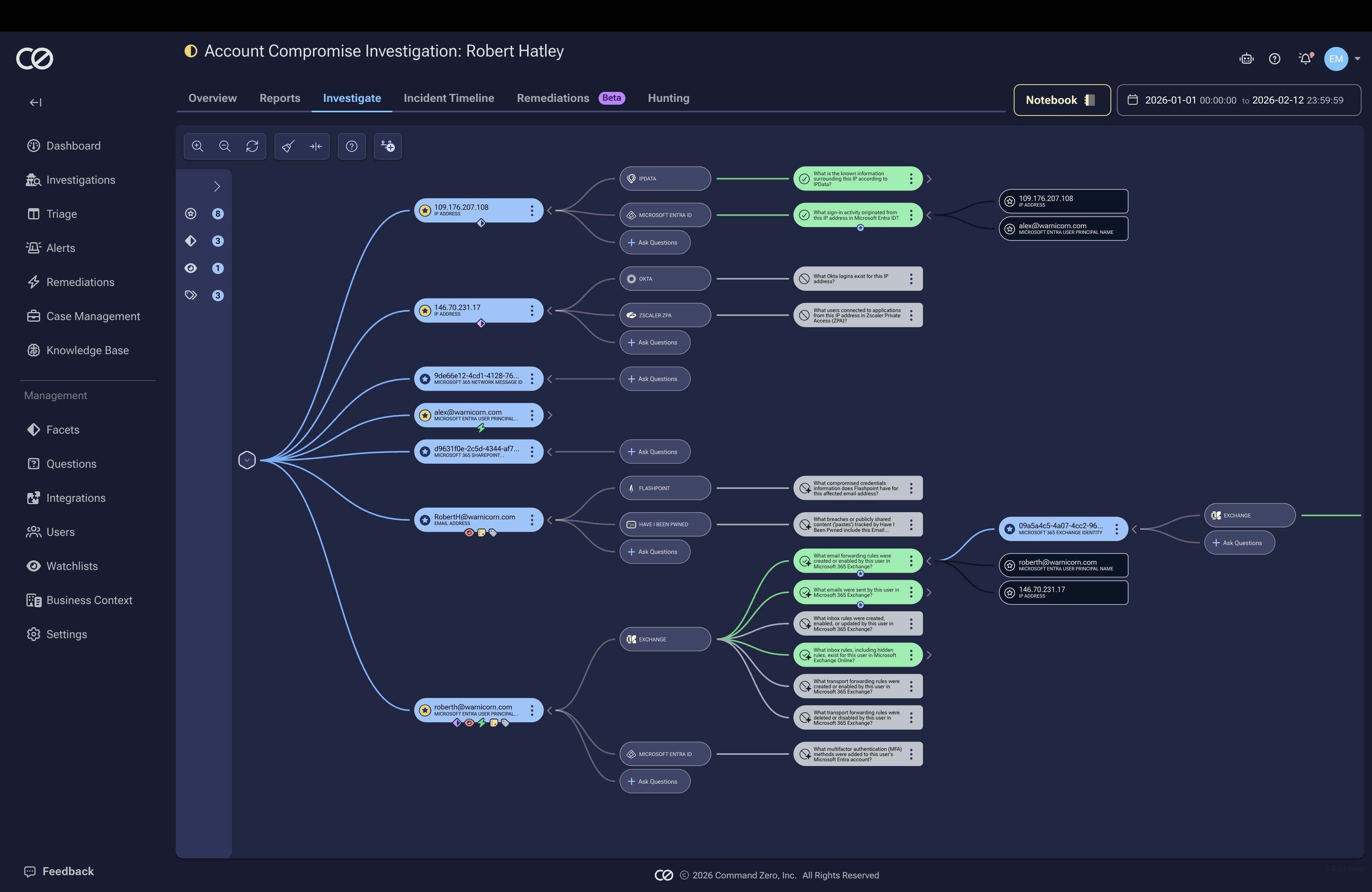This screenshot has height=892, width=1372.
Task: Click the zoom out magnifier icon
Action: (x=225, y=146)
